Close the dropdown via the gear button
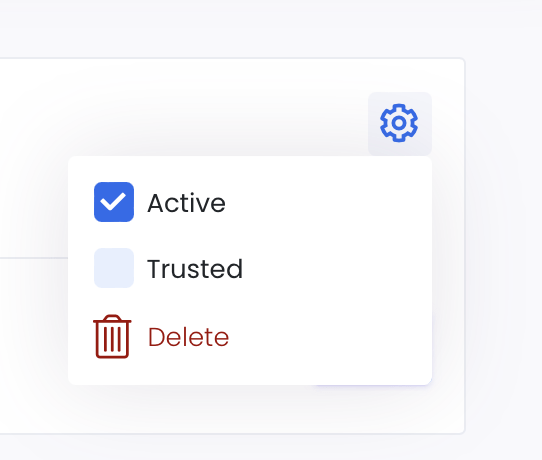 tap(400, 124)
